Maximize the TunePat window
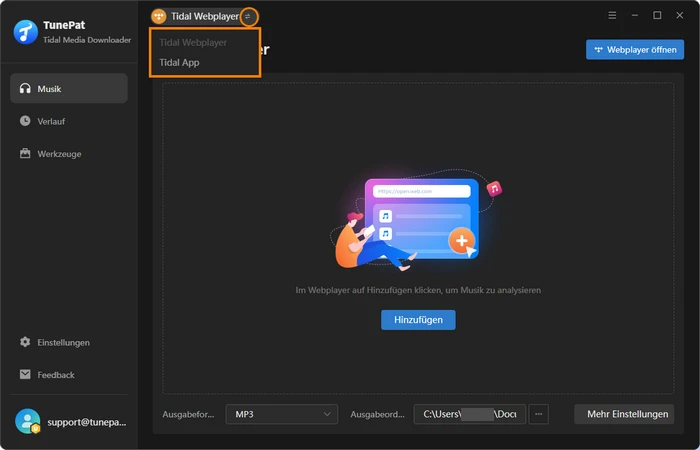This screenshot has width=700, height=450. pyautogui.click(x=657, y=16)
